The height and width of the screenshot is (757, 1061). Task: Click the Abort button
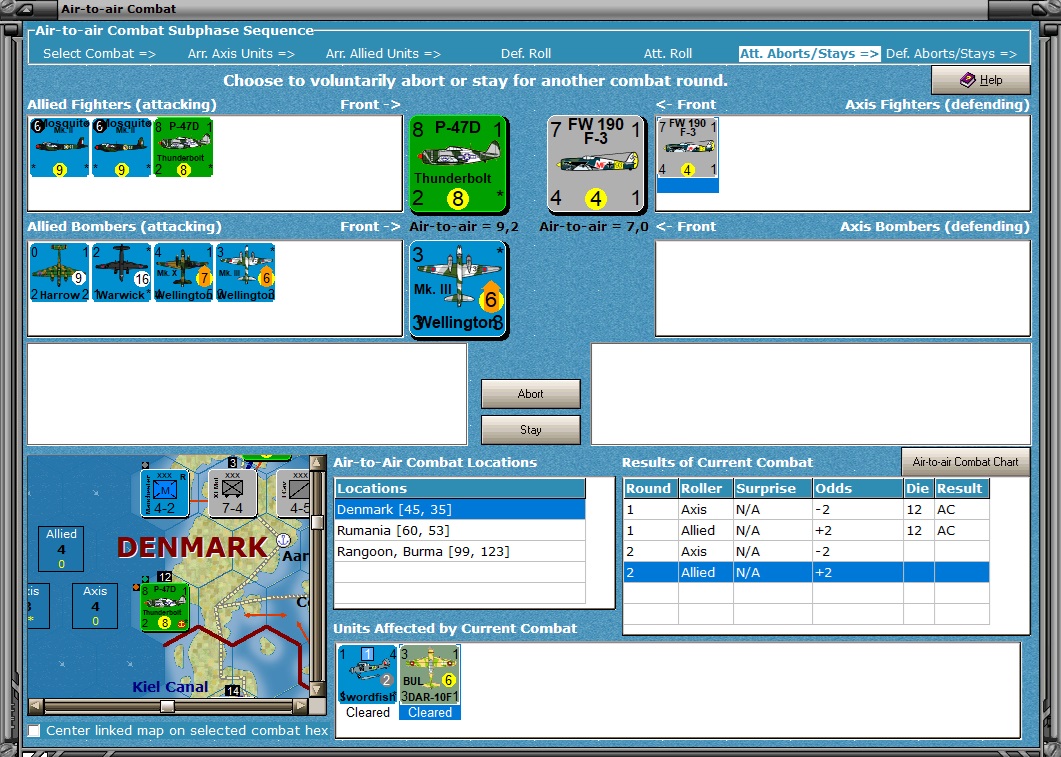530,394
